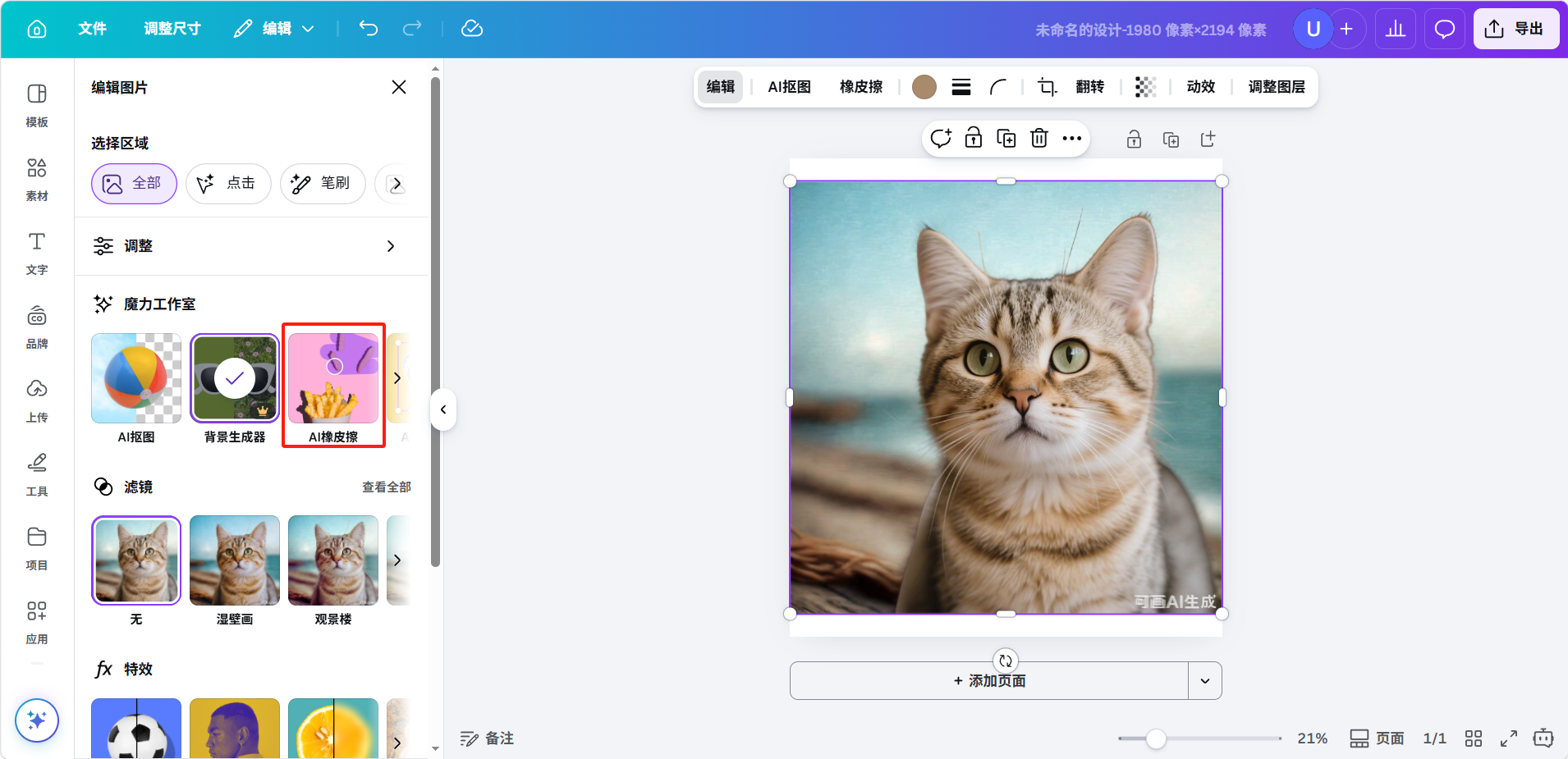Click the brown border color swatch
1568x759 pixels.
point(924,87)
